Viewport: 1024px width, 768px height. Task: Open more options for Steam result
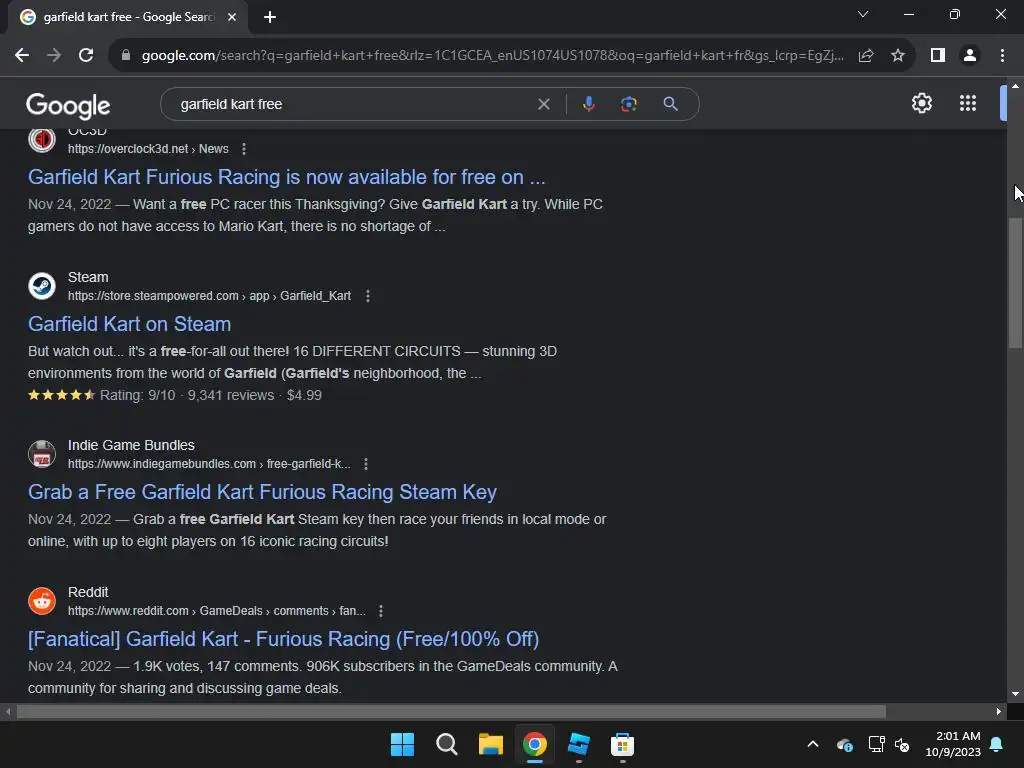click(x=368, y=296)
